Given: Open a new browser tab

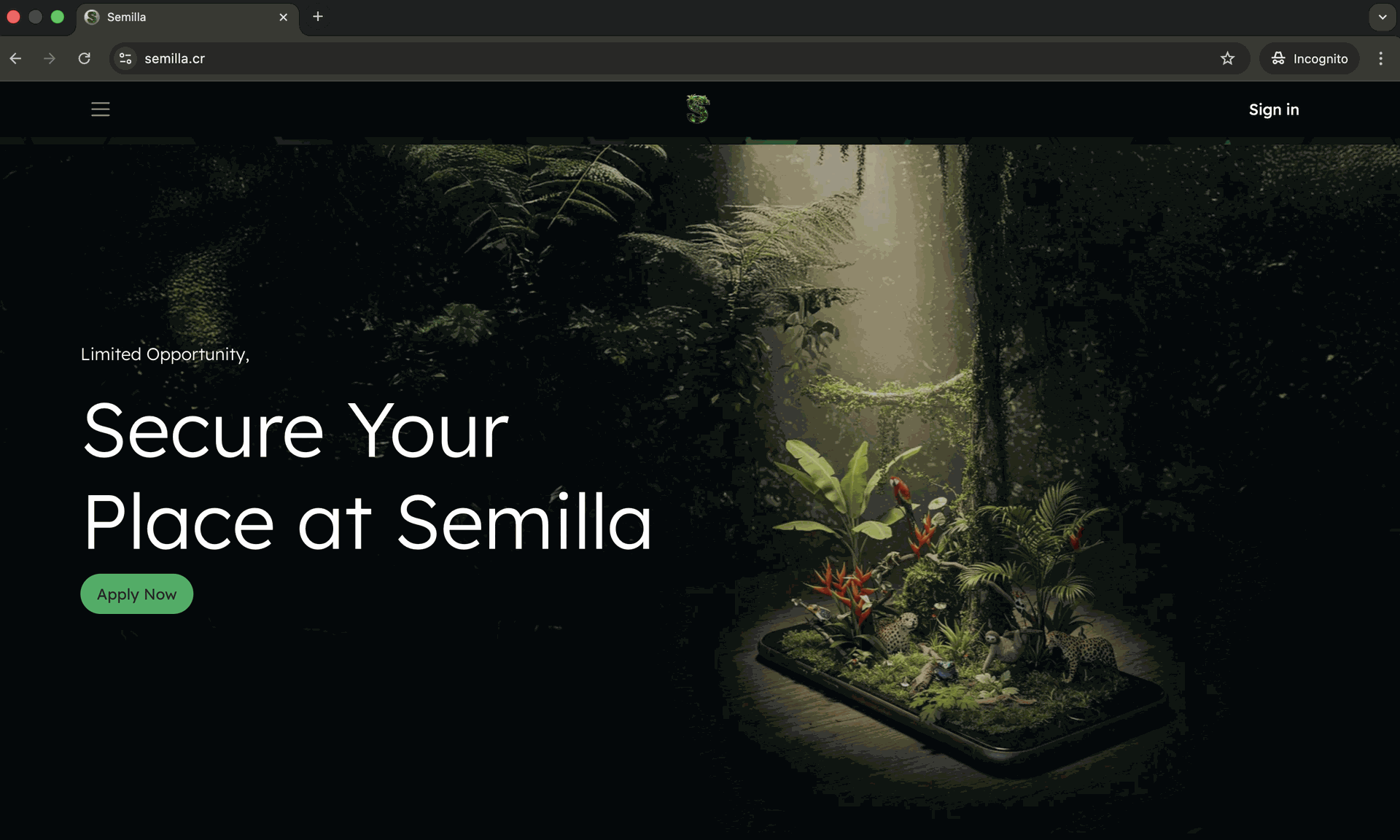Looking at the screenshot, I should [x=318, y=17].
